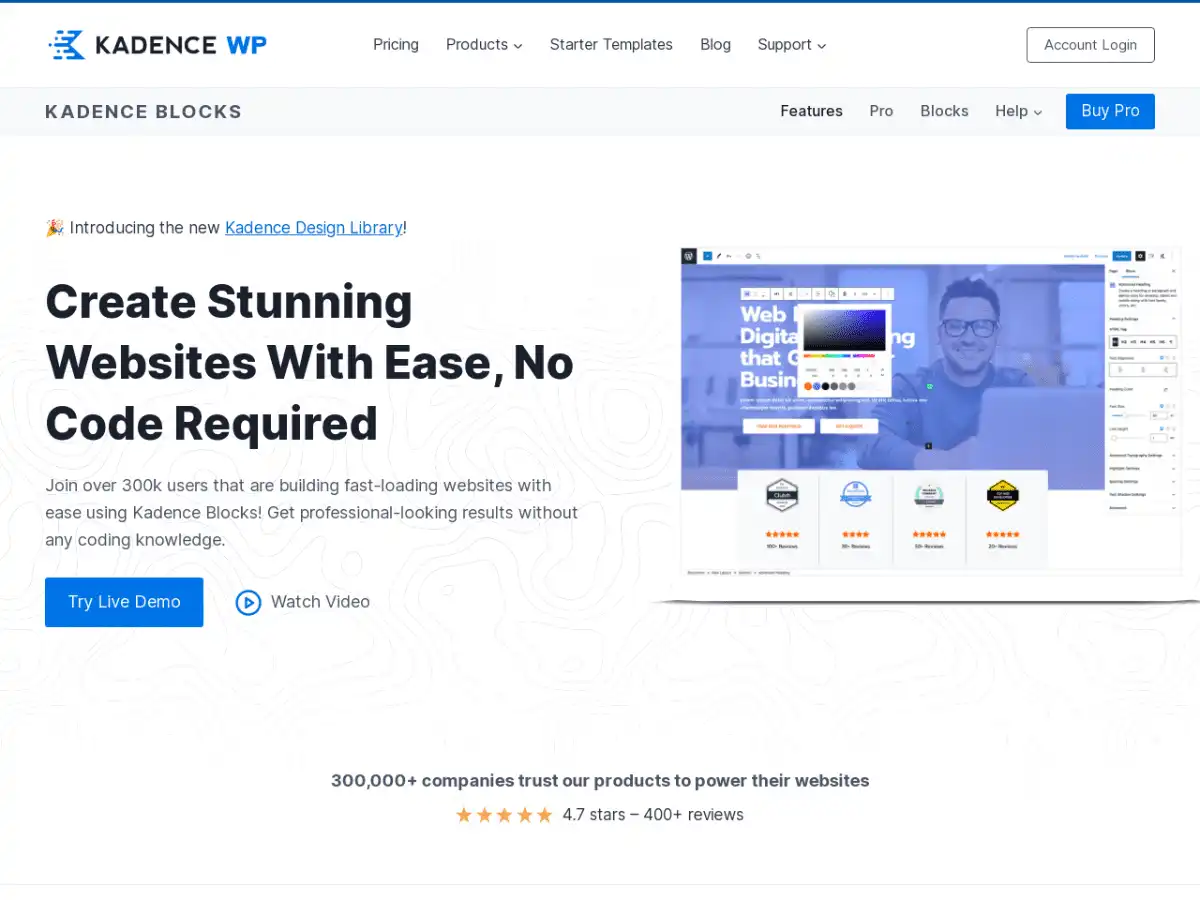Click the "Join over 300k users" paragraph
1200x900 pixels.
tap(312, 513)
